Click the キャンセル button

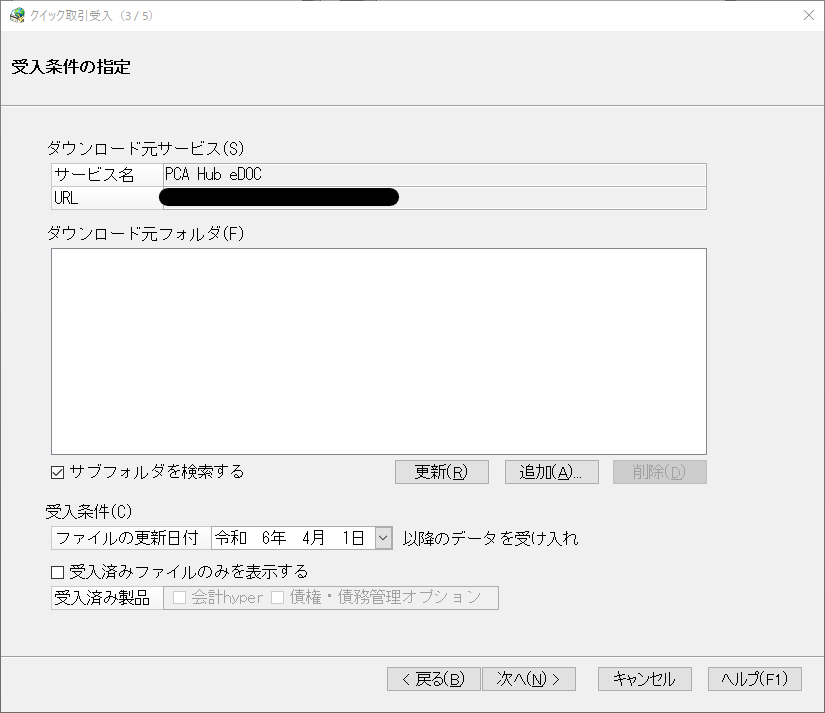click(645, 679)
